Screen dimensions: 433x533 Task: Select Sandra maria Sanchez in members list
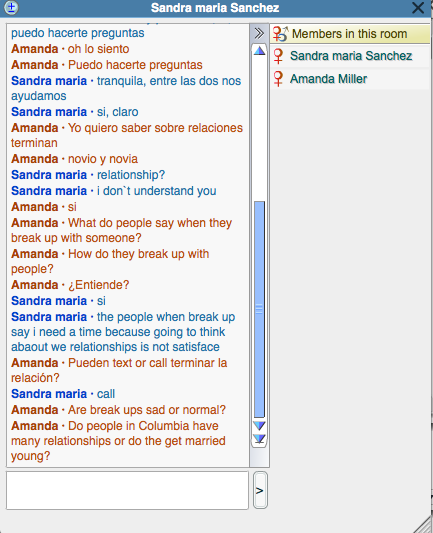(x=350, y=56)
